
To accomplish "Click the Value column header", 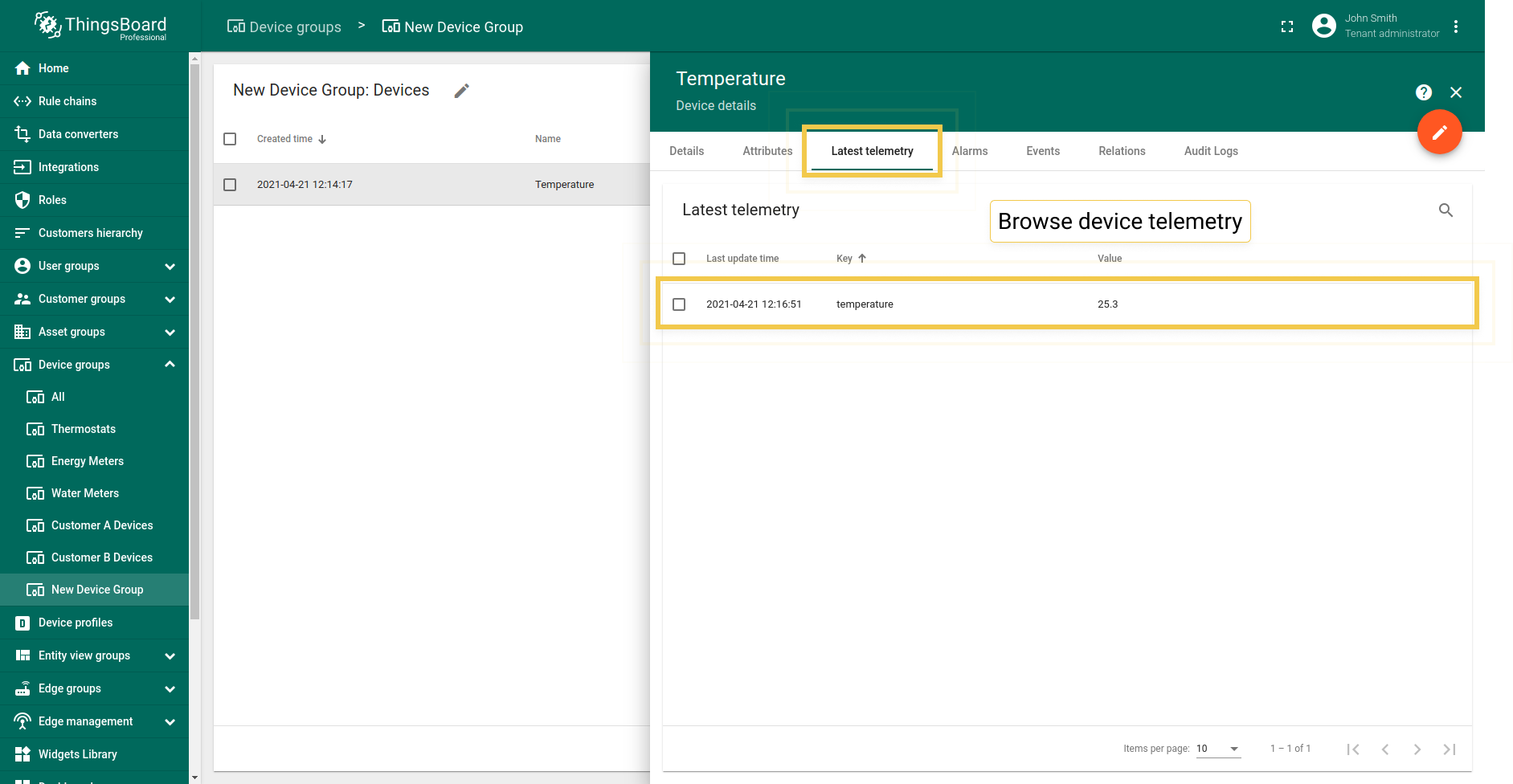I will pyautogui.click(x=1110, y=259).
